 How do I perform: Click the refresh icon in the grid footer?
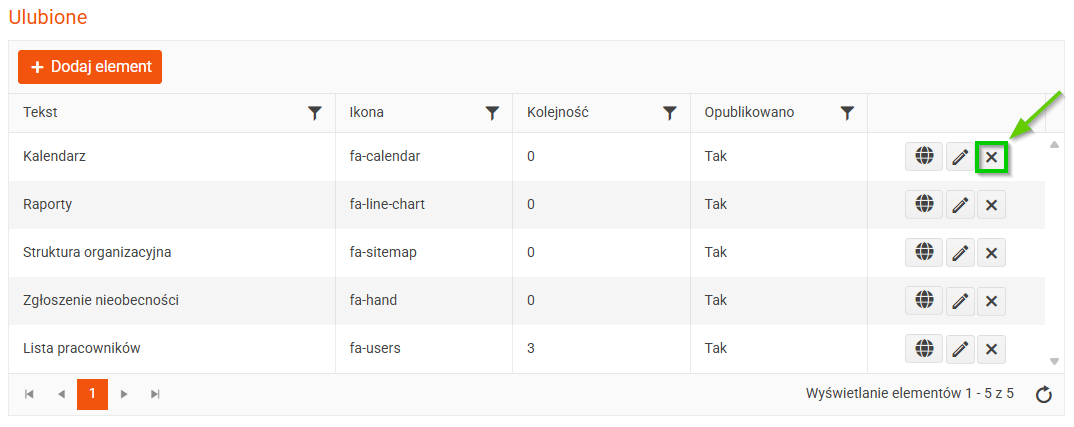point(1044,395)
